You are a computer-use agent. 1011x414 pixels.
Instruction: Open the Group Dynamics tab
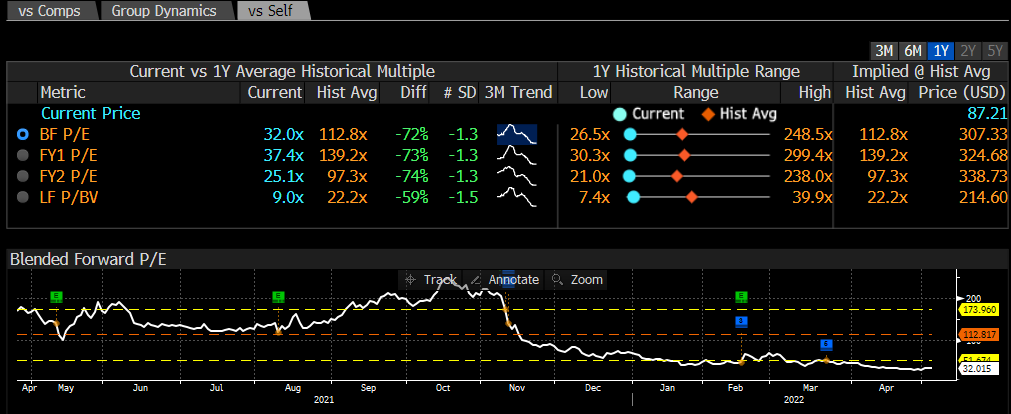point(163,11)
